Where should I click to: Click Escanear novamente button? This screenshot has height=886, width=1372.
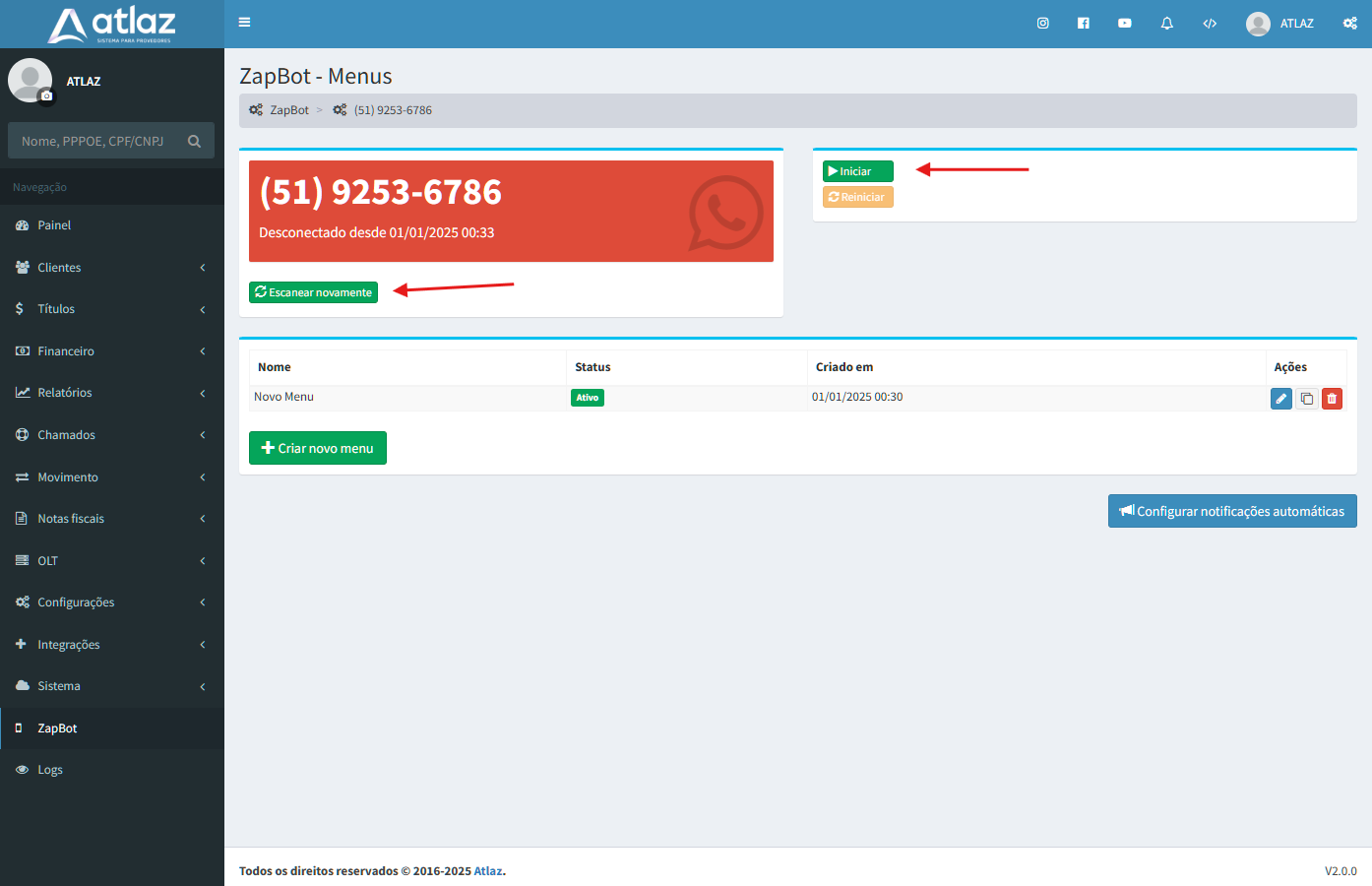click(313, 292)
